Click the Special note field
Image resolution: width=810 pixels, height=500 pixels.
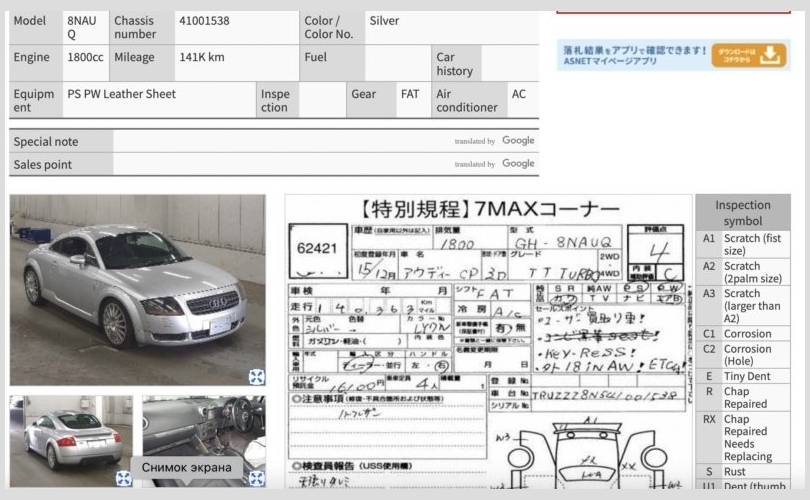click(x=280, y=141)
